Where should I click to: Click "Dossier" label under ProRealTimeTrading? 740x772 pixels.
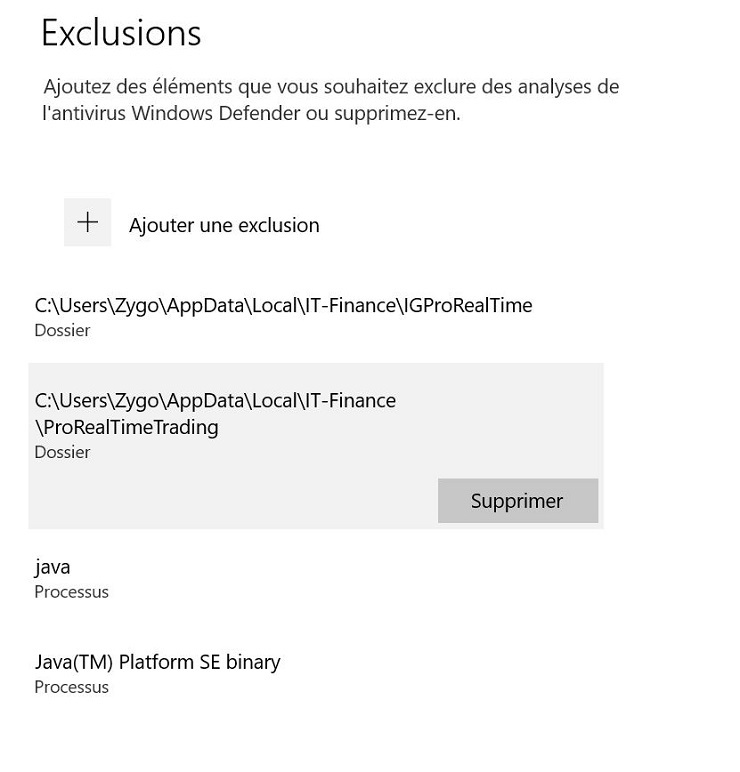point(62,452)
